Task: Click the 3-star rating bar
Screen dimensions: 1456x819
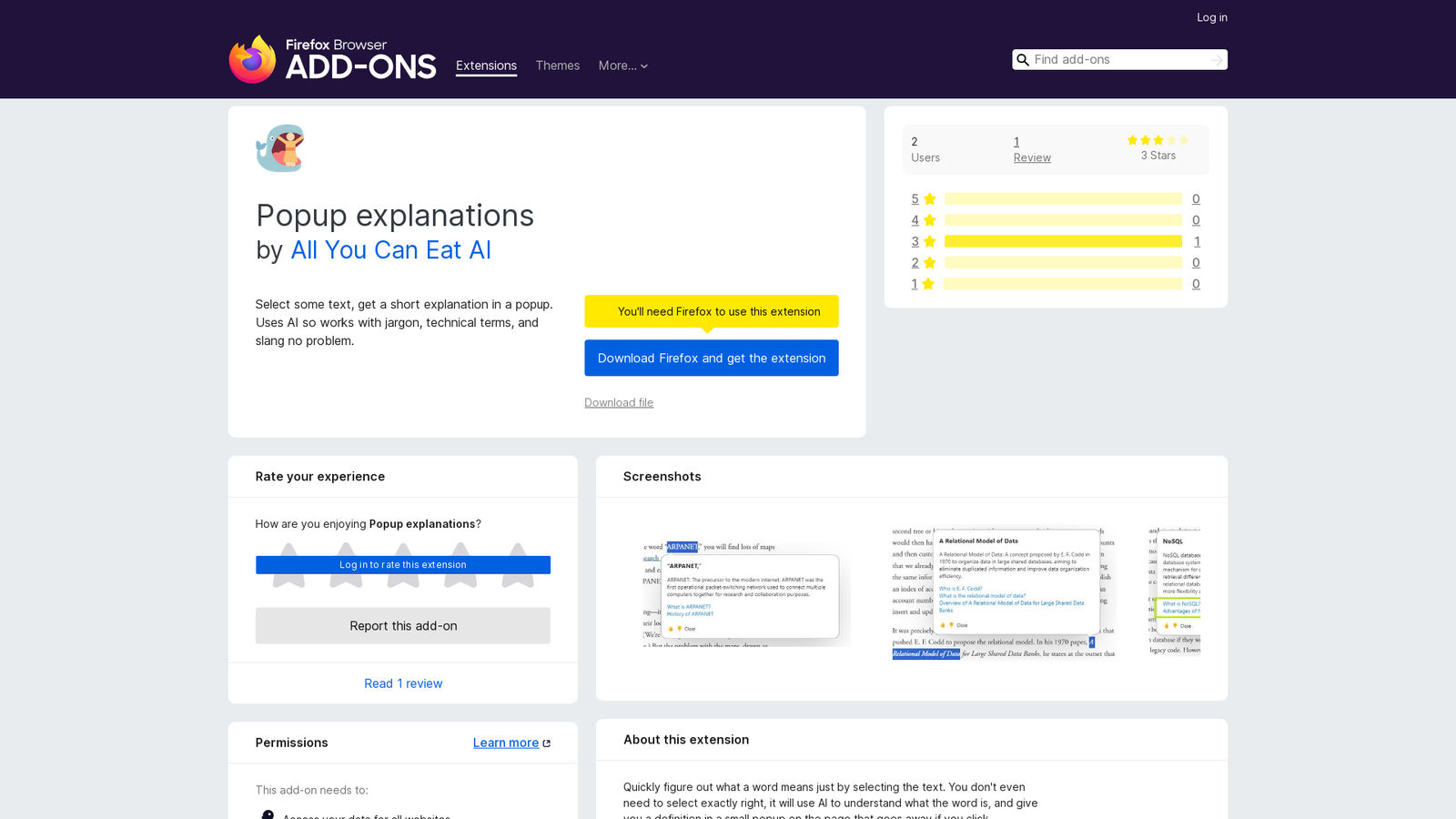Action: pos(1063,241)
